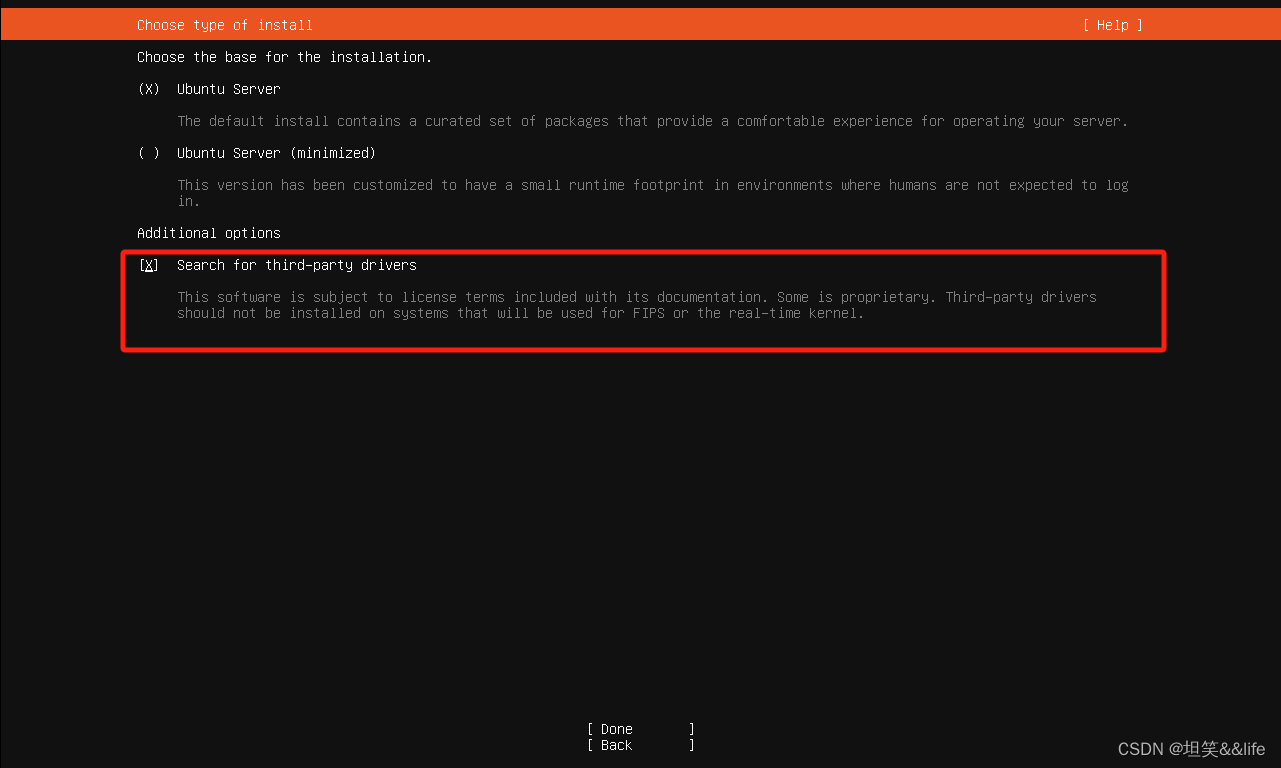
Task: Click description starting 'This version has been customized'
Action: pos(653,193)
